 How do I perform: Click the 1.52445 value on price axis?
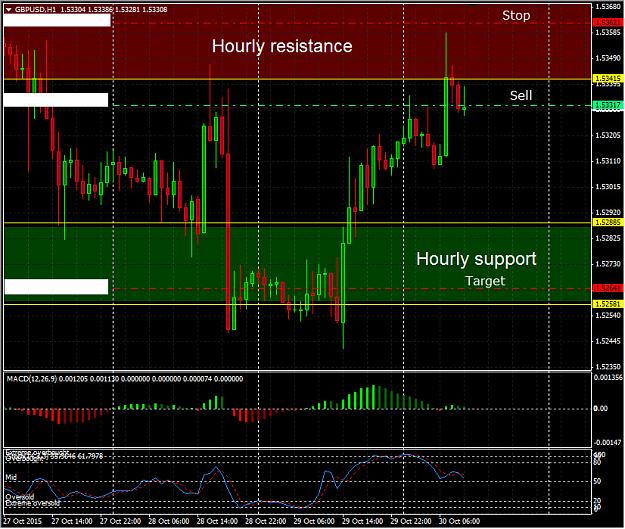pos(608,341)
